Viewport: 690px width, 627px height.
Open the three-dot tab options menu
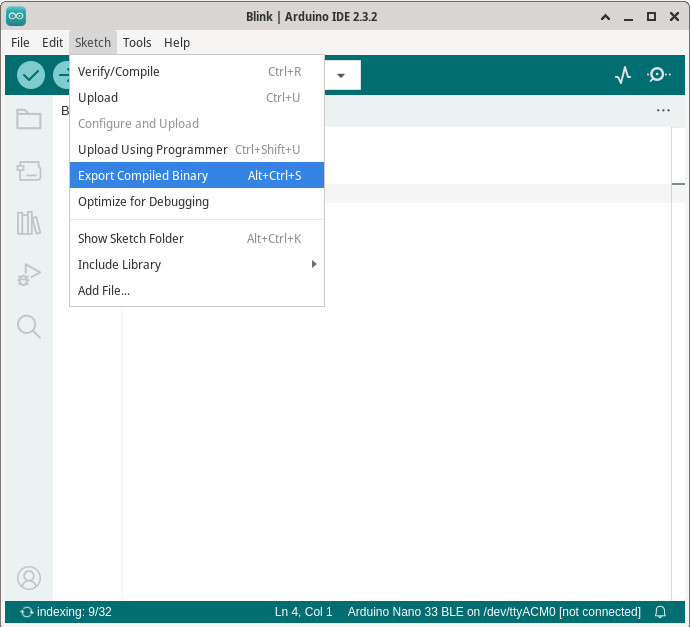coord(663,110)
